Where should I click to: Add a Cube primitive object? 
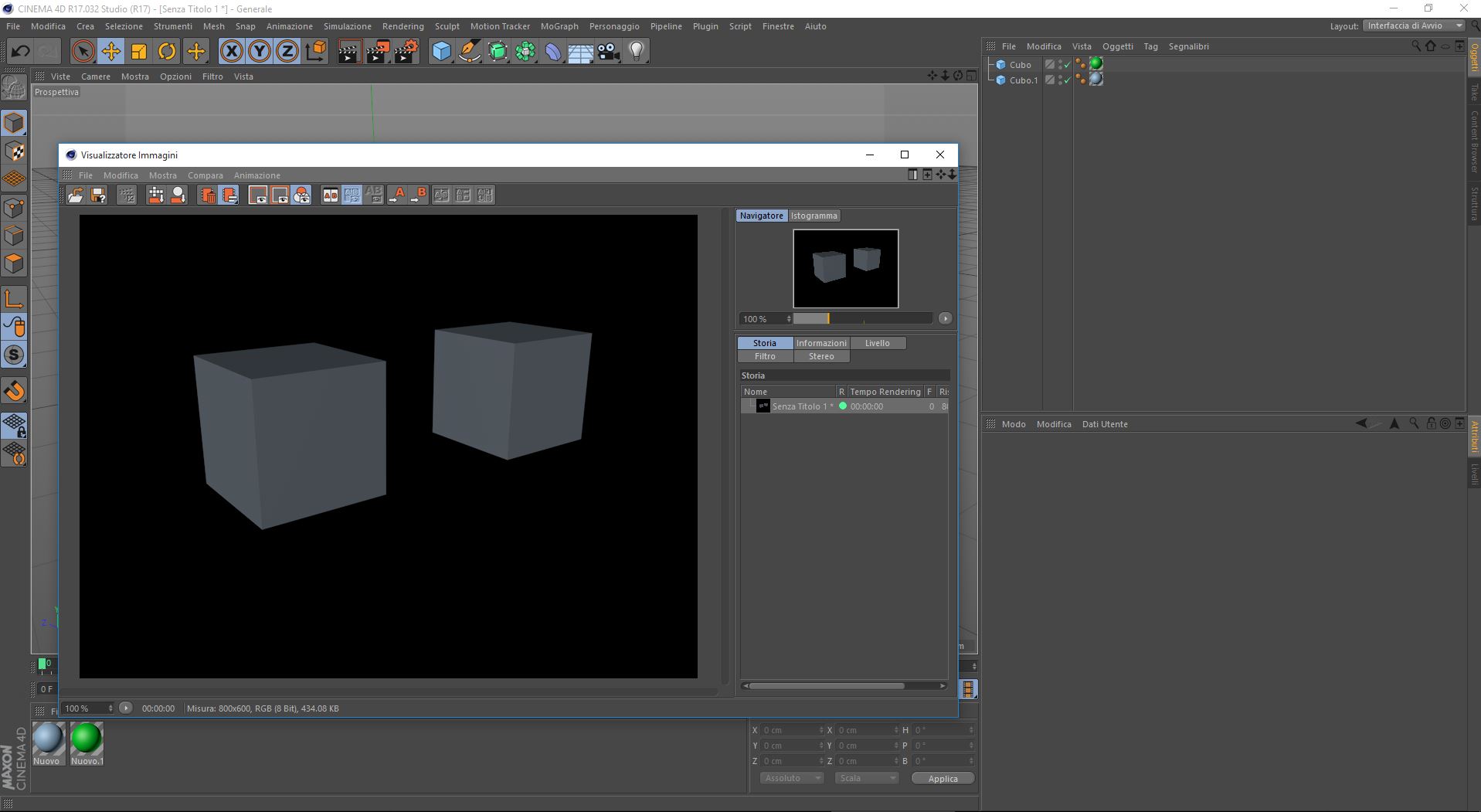pos(441,52)
